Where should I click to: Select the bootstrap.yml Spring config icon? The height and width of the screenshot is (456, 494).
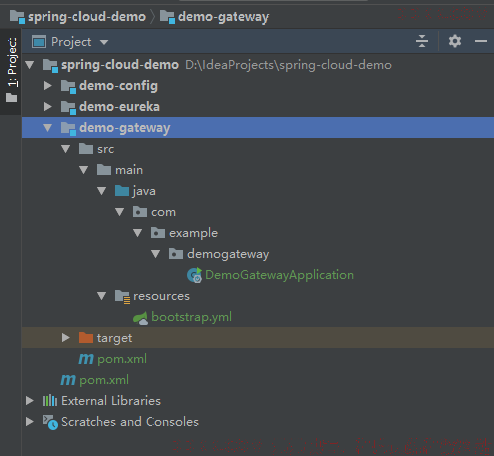point(141,317)
